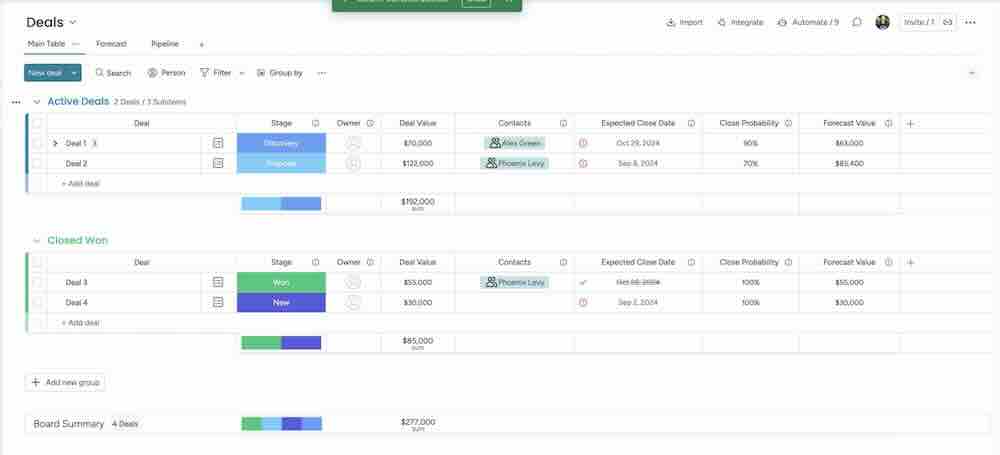This screenshot has height=455, width=1000.
Task: Switch to the Forecast tab
Action: [111, 44]
